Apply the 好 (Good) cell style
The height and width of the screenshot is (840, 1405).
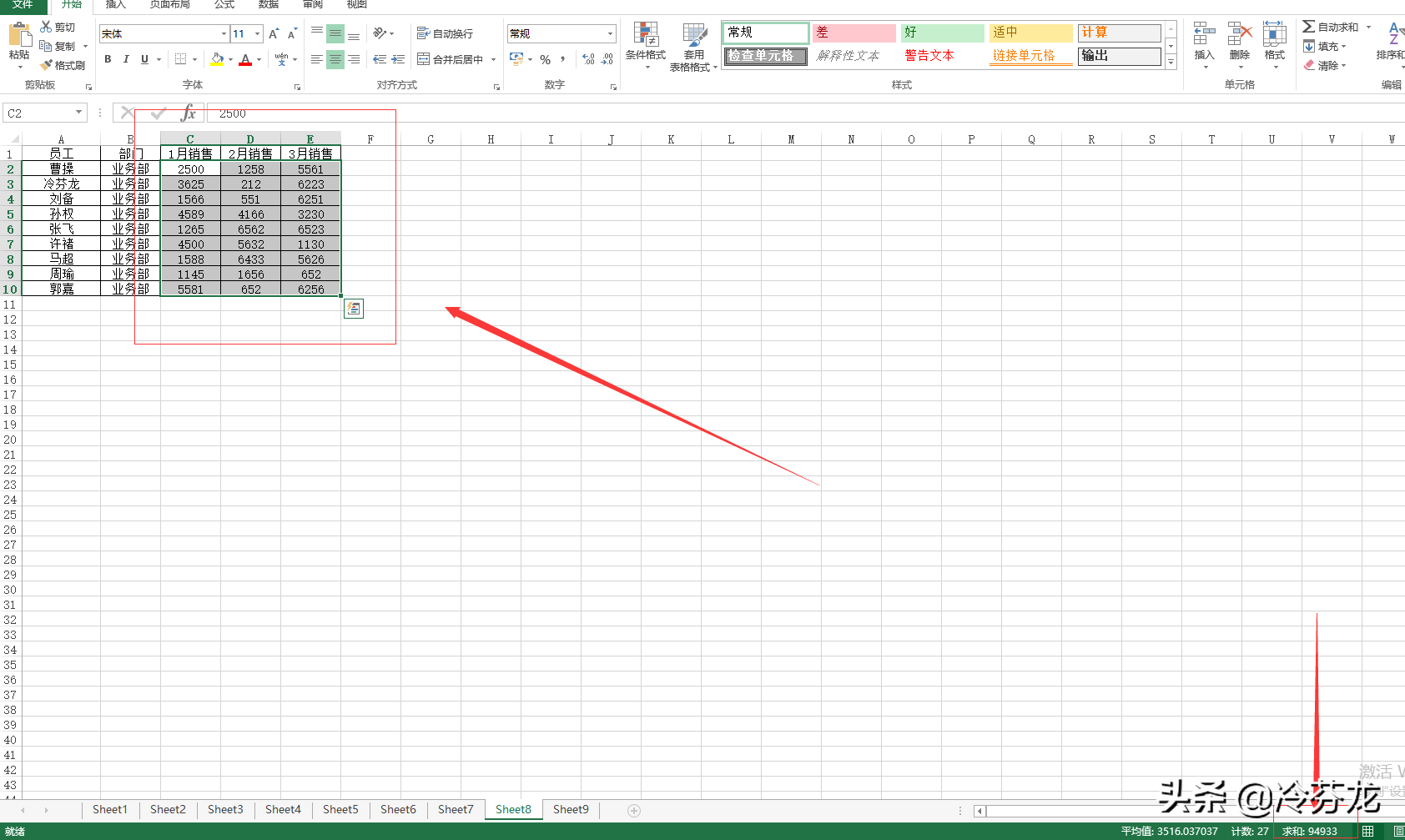click(x=942, y=33)
